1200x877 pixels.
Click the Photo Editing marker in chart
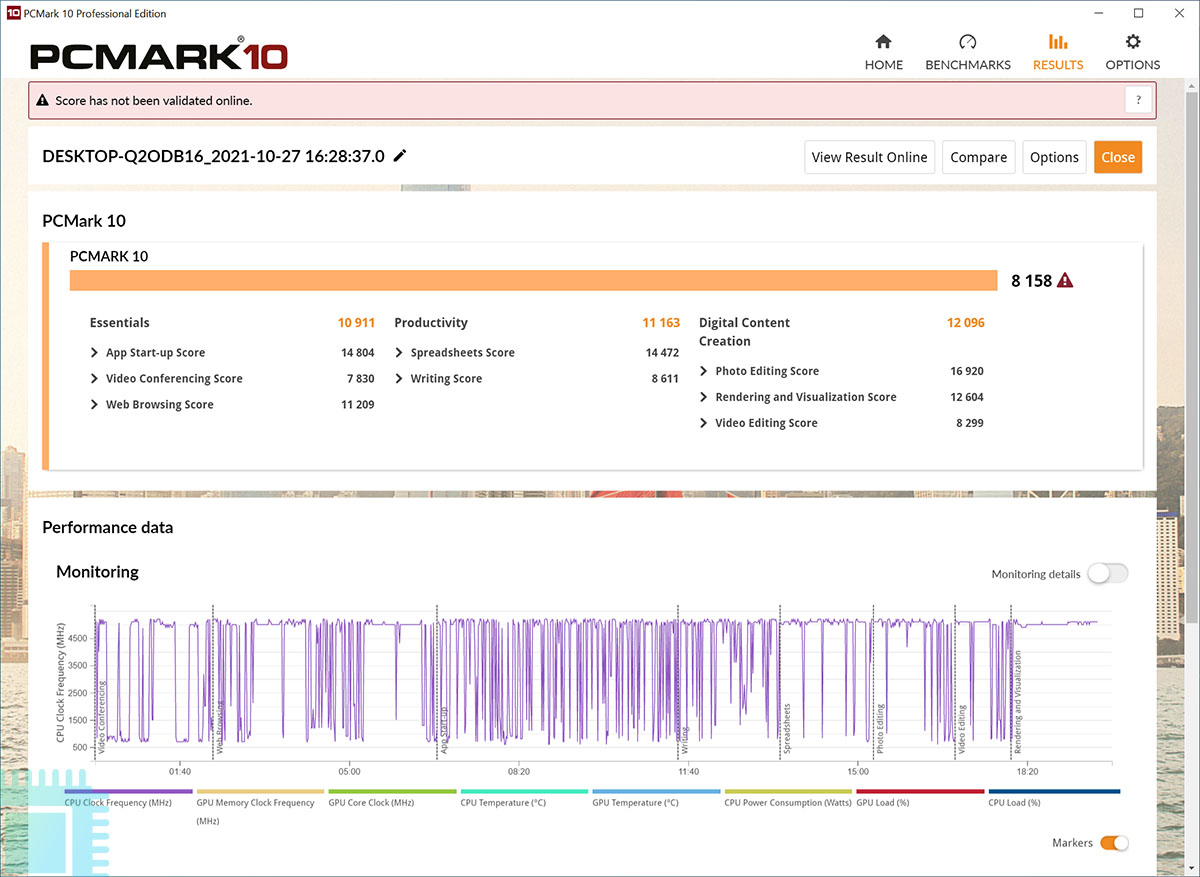(x=880, y=728)
